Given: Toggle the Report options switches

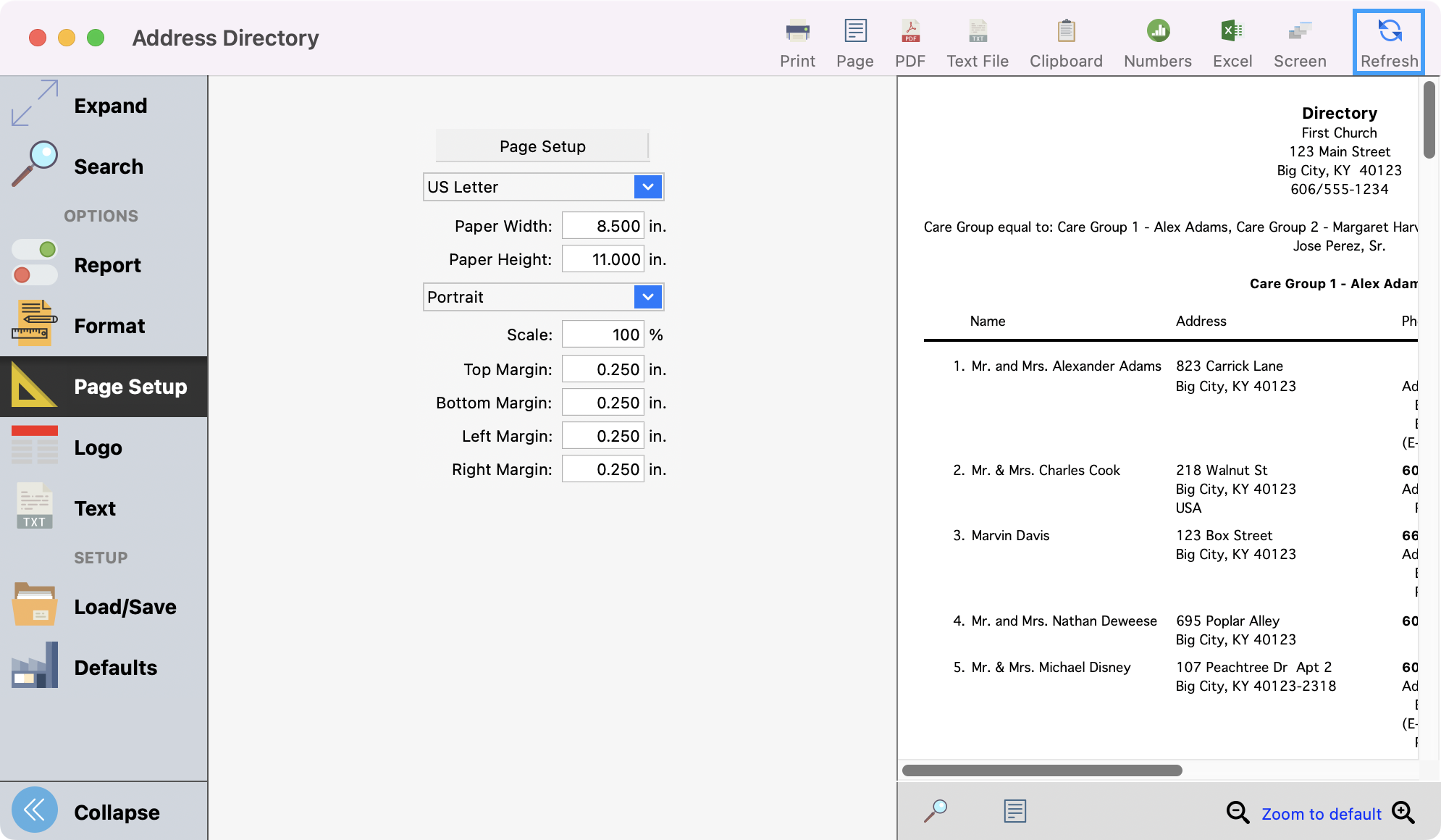Looking at the screenshot, I should pyautogui.click(x=35, y=262).
